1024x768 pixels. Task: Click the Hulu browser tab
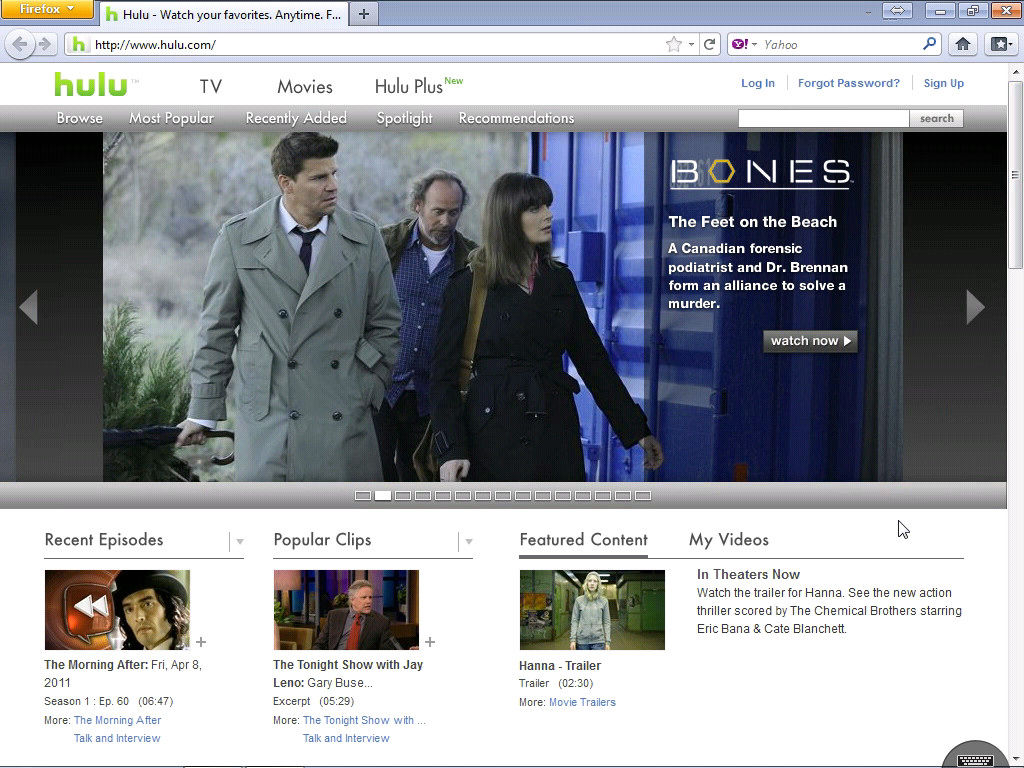pyautogui.click(x=224, y=14)
